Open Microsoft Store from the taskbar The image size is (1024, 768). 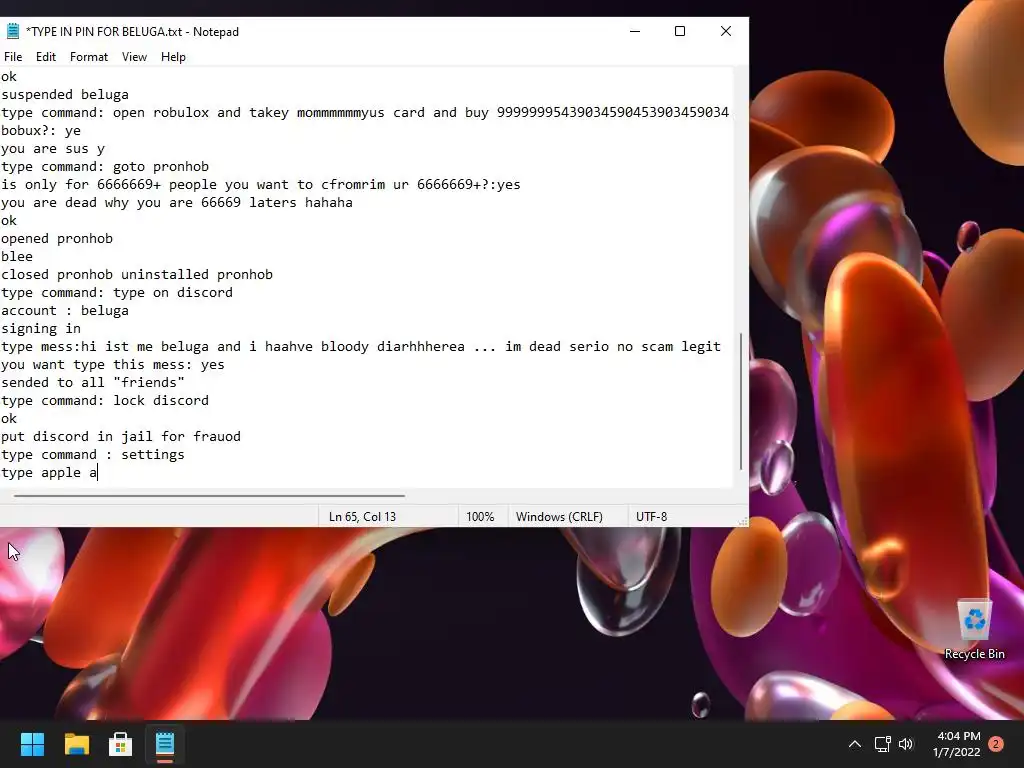pyautogui.click(x=120, y=744)
